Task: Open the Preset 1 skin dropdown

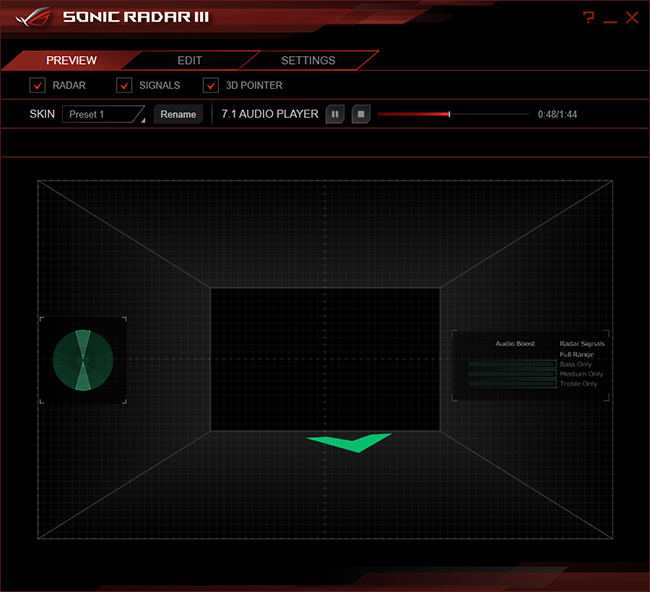Action: coord(104,114)
